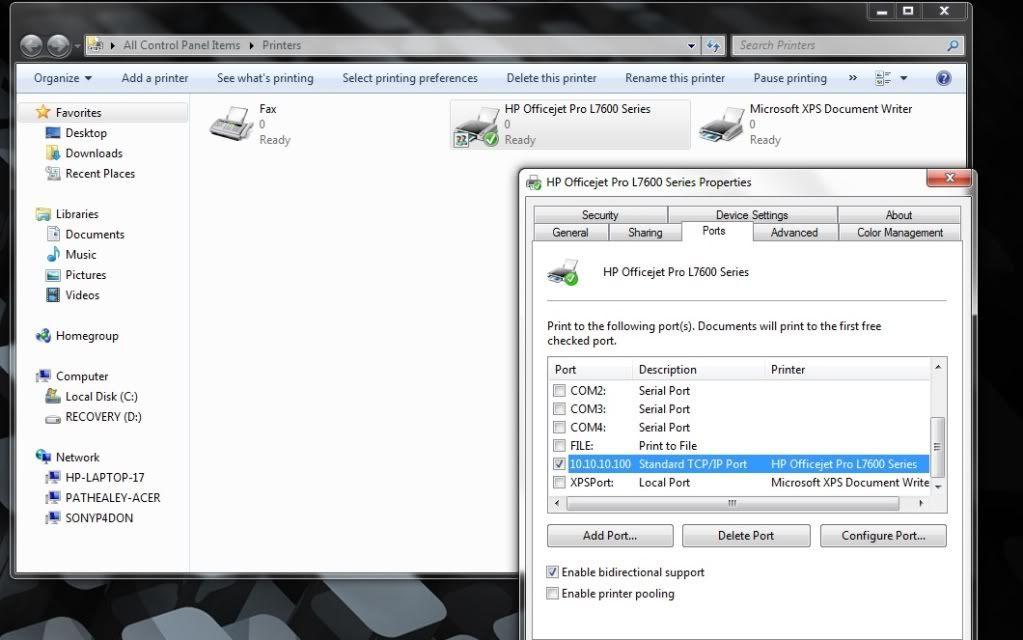
Task: Check the COM2: port checkbox
Action: 559,390
